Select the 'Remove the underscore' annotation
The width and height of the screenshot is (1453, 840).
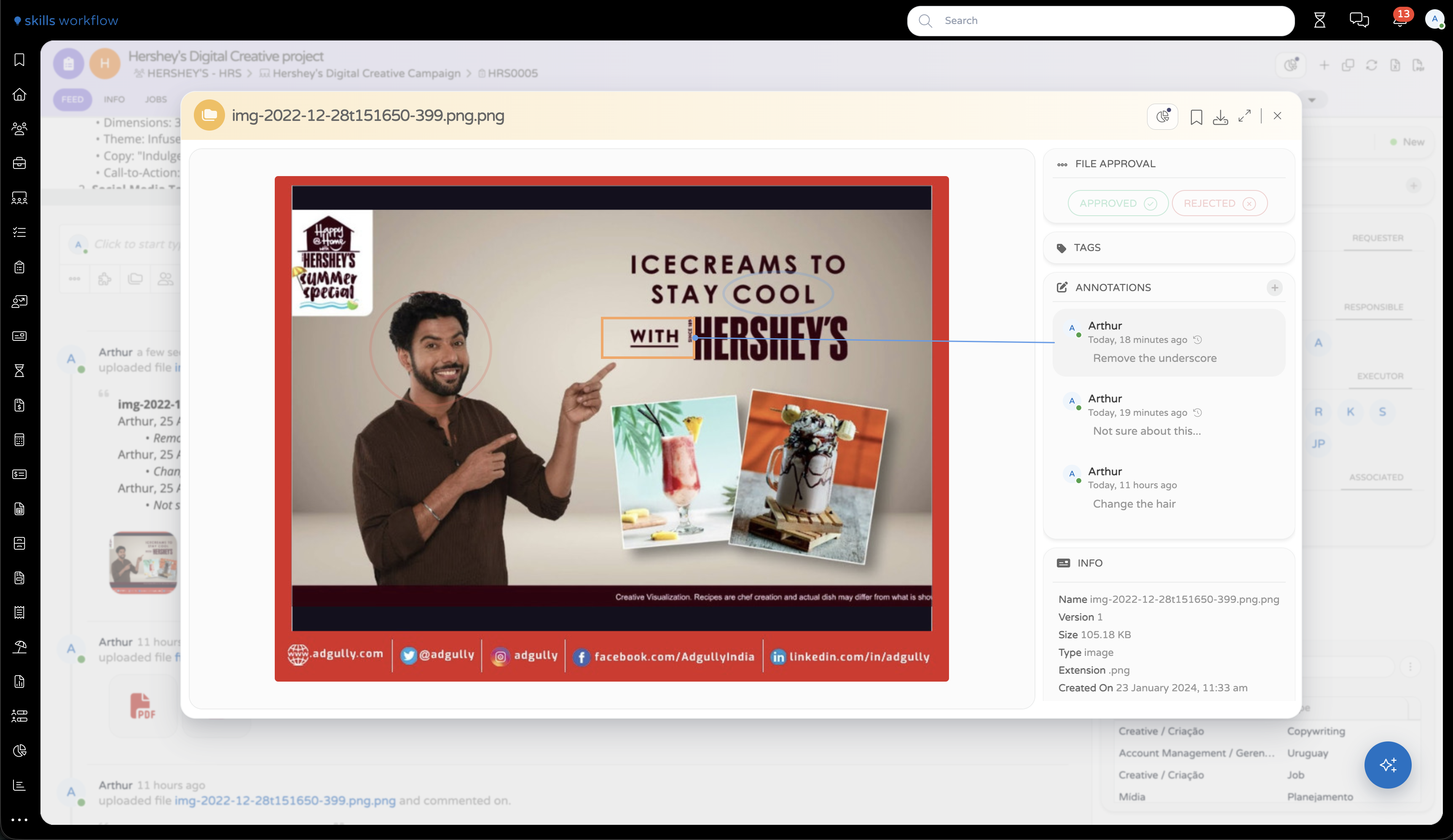[1169, 342]
